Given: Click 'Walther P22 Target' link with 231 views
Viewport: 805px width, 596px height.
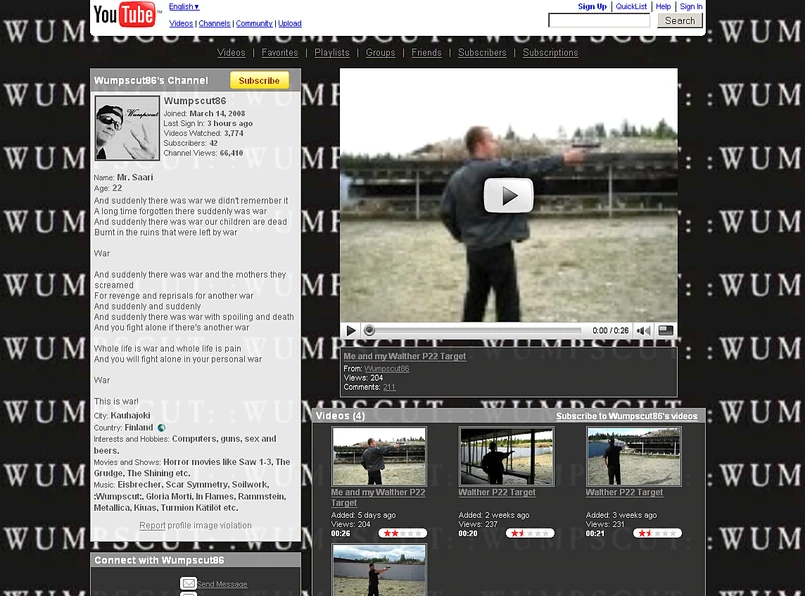Looking at the screenshot, I should click(624, 492).
